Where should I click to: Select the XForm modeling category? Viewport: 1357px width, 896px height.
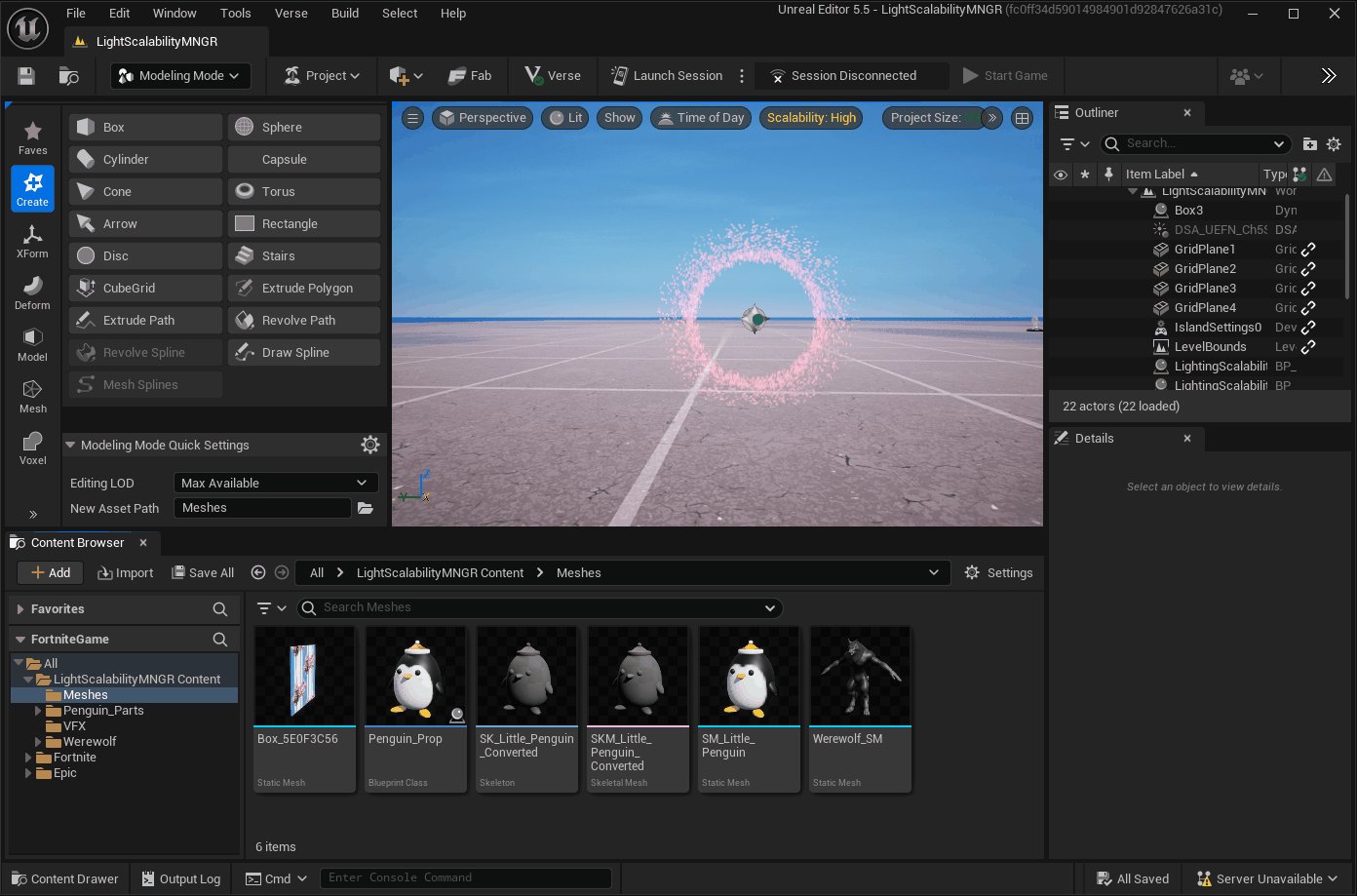32,241
